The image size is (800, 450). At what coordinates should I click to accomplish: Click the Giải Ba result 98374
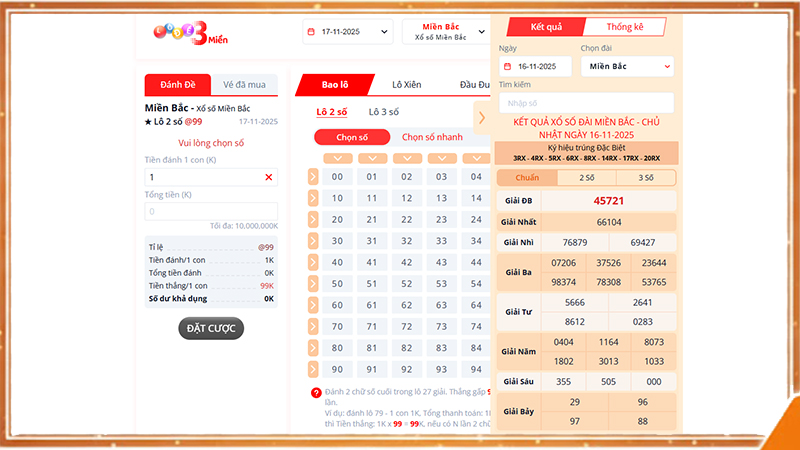click(x=564, y=282)
